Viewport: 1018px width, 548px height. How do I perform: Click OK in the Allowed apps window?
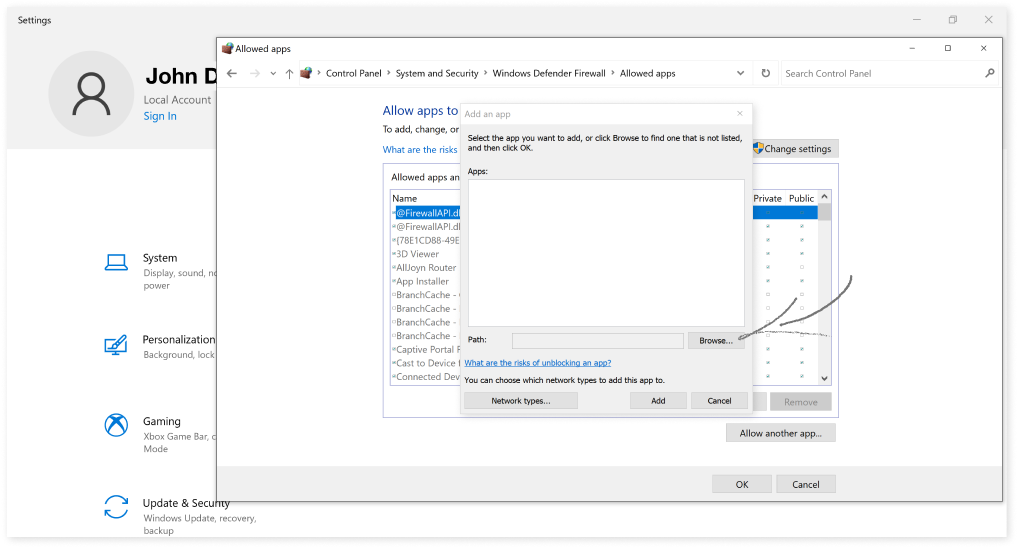pos(741,484)
